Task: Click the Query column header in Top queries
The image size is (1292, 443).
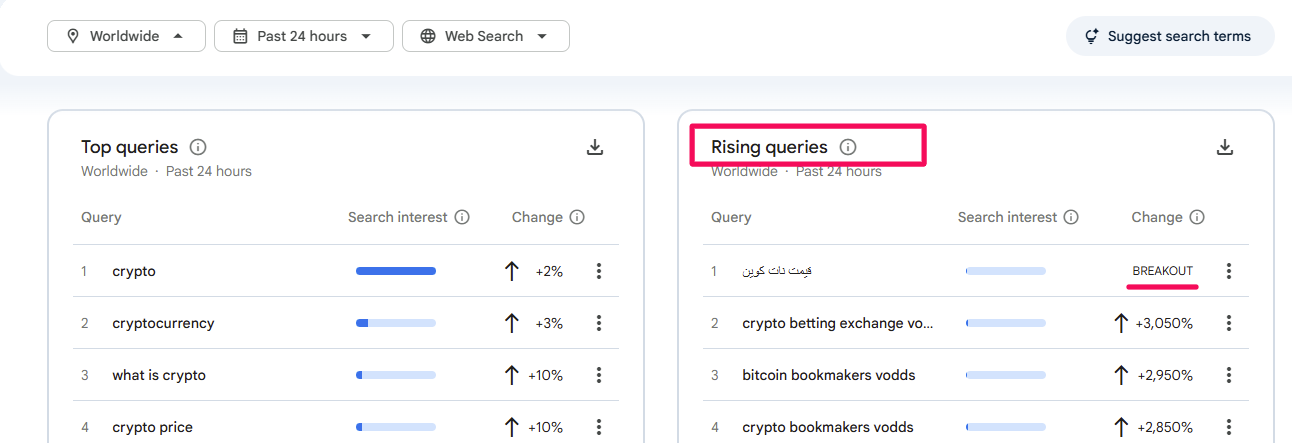Action: click(101, 218)
